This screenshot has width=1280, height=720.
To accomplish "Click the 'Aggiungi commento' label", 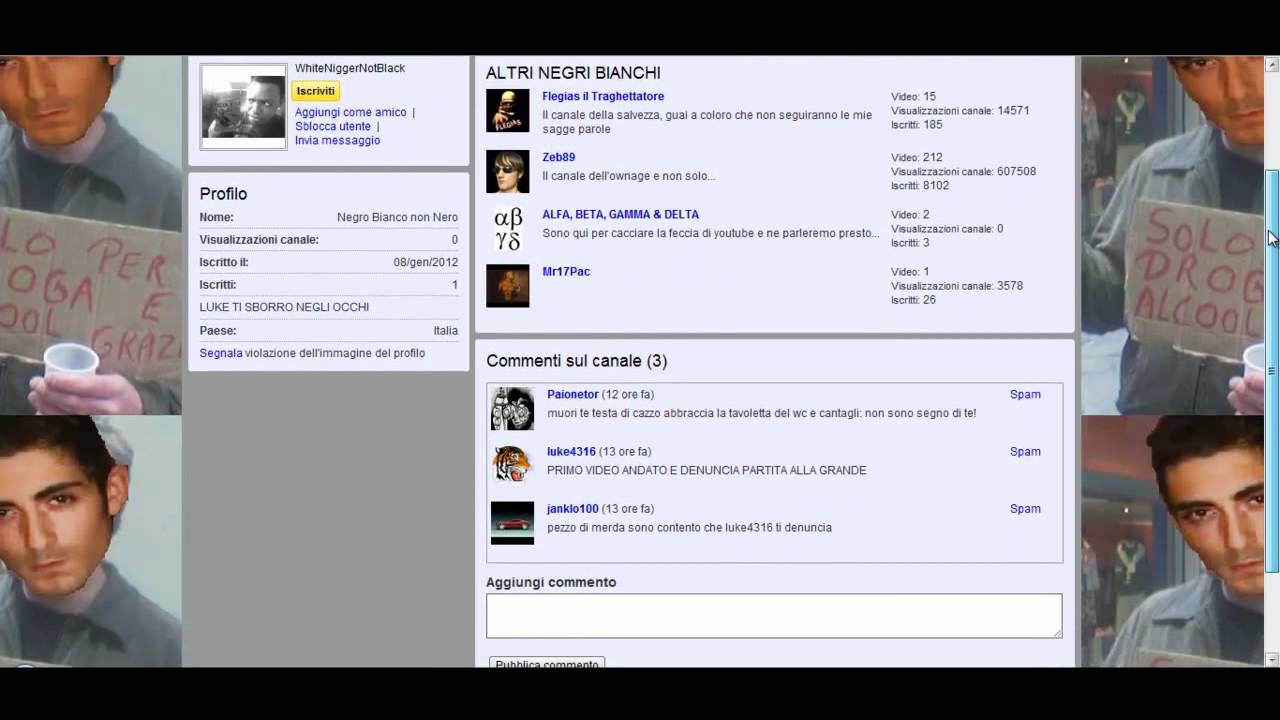I will (551, 583).
